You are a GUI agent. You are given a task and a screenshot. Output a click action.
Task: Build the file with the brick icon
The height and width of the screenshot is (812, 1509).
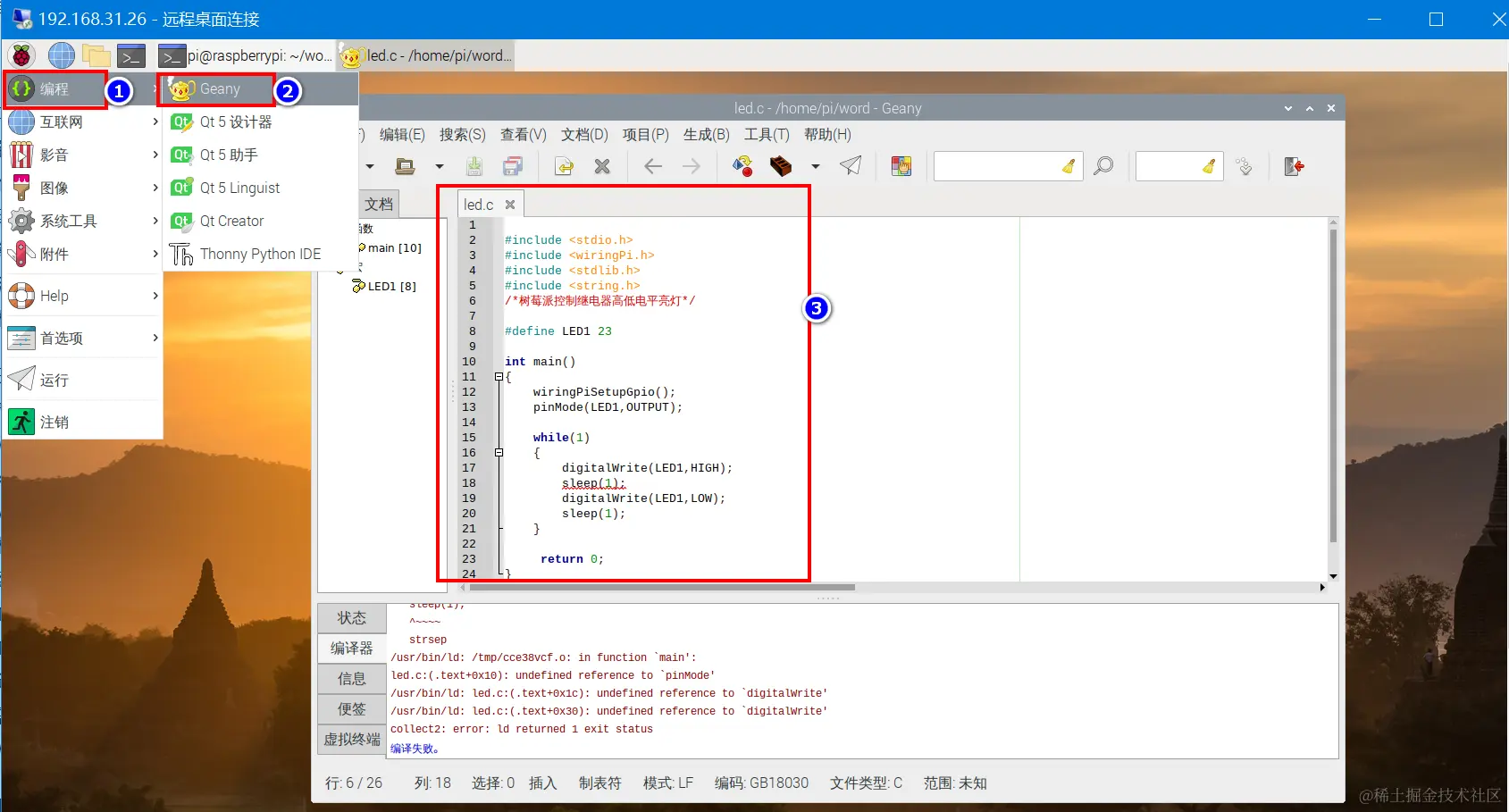coord(781,166)
